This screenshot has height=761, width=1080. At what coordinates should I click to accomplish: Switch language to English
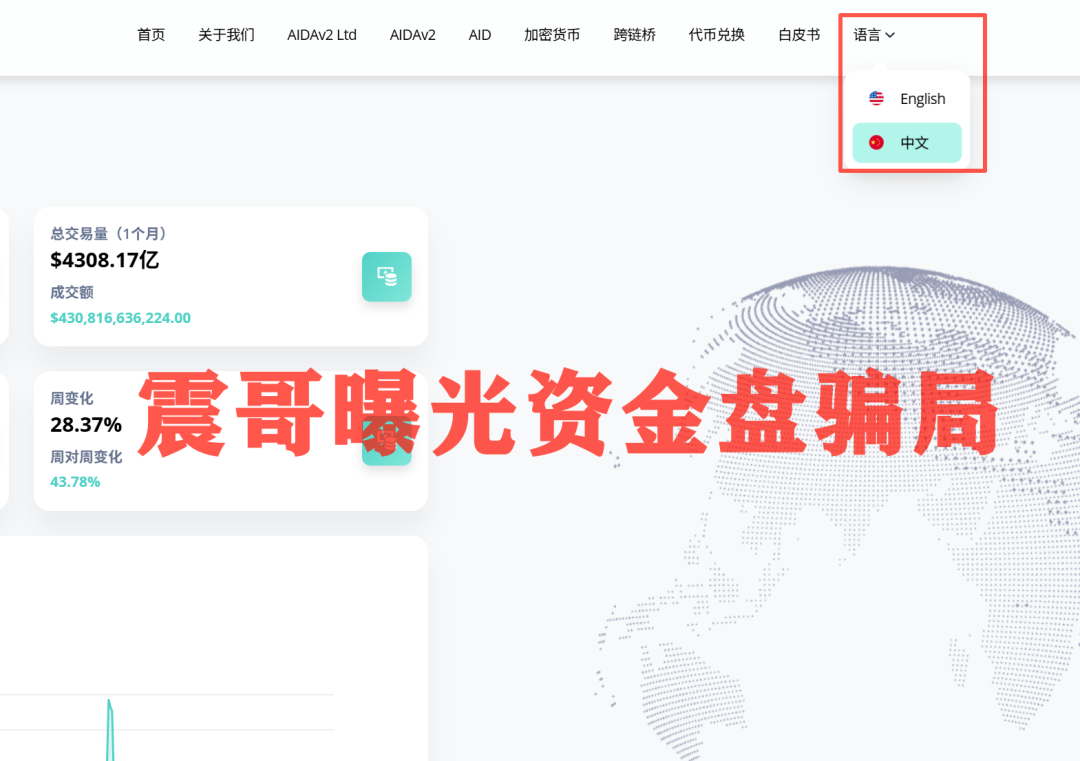pyautogui.click(x=922, y=98)
